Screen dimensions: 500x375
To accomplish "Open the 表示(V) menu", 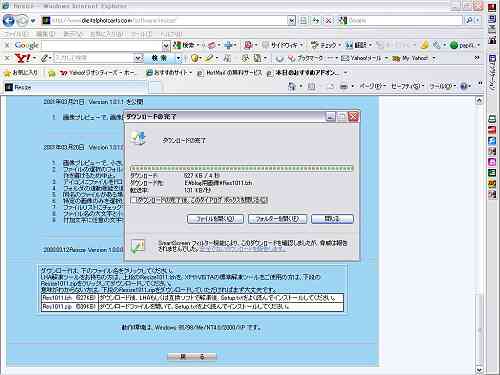I will [73, 34].
